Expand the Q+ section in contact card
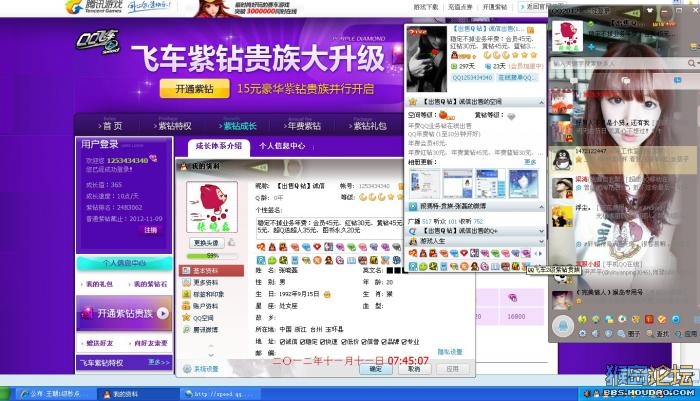The width and height of the screenshot is (700, 401). 541,231
